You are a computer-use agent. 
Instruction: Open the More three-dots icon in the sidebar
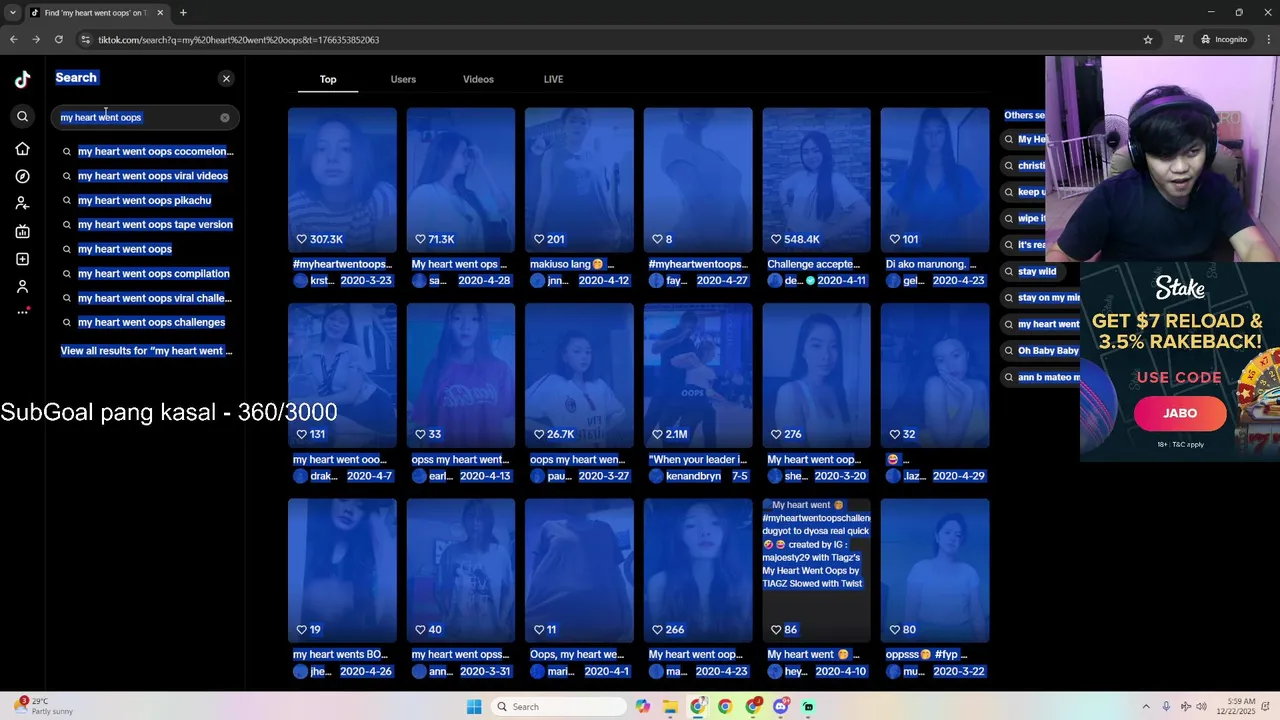tap(22, 312)
